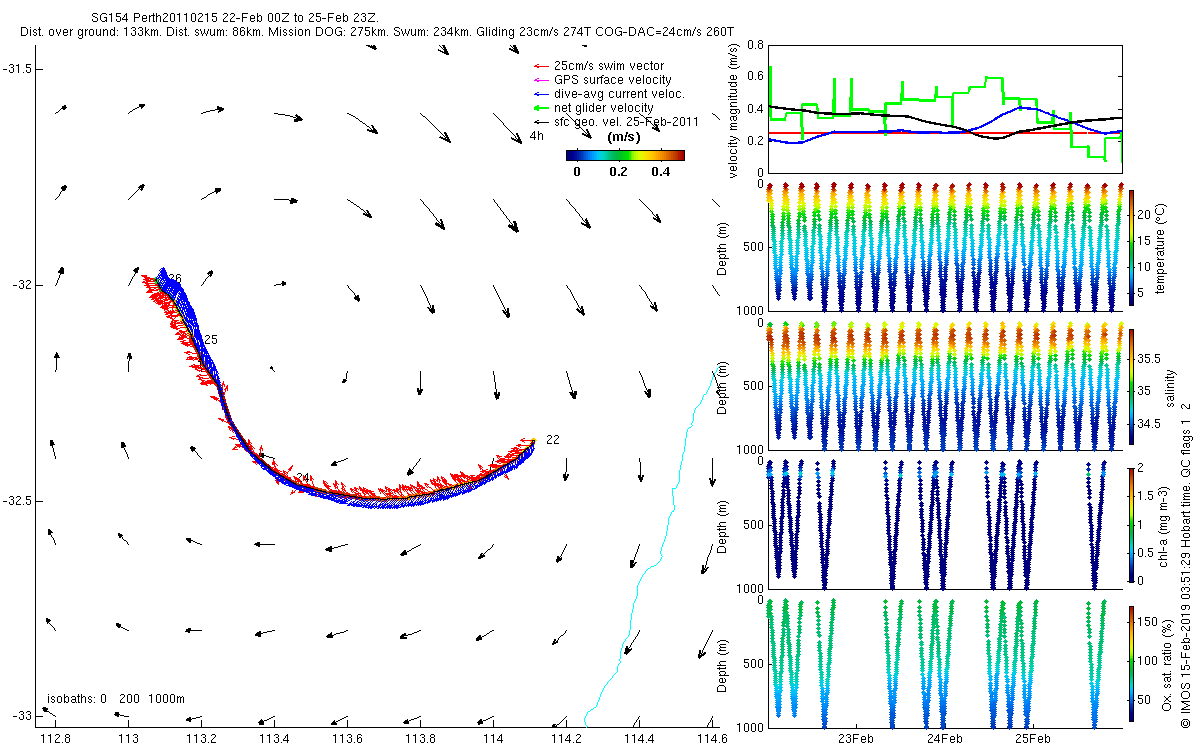The height and width of the screenshot is (750, 1200).
Task: Click the magenta GPS surface velocity legend arrow
Action: (541, 80)
